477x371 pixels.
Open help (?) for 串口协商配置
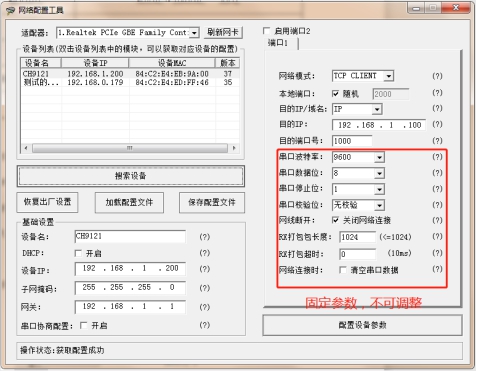[205, 325]
